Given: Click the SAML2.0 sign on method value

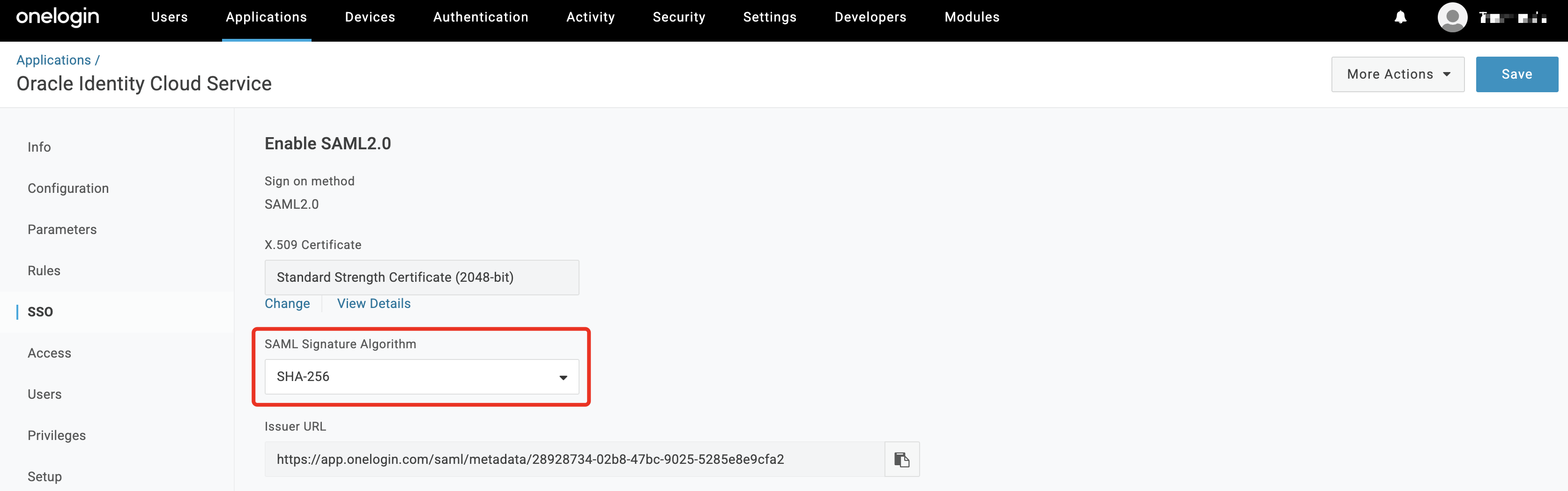Looking at the screenshot, I should click(291, 205).
